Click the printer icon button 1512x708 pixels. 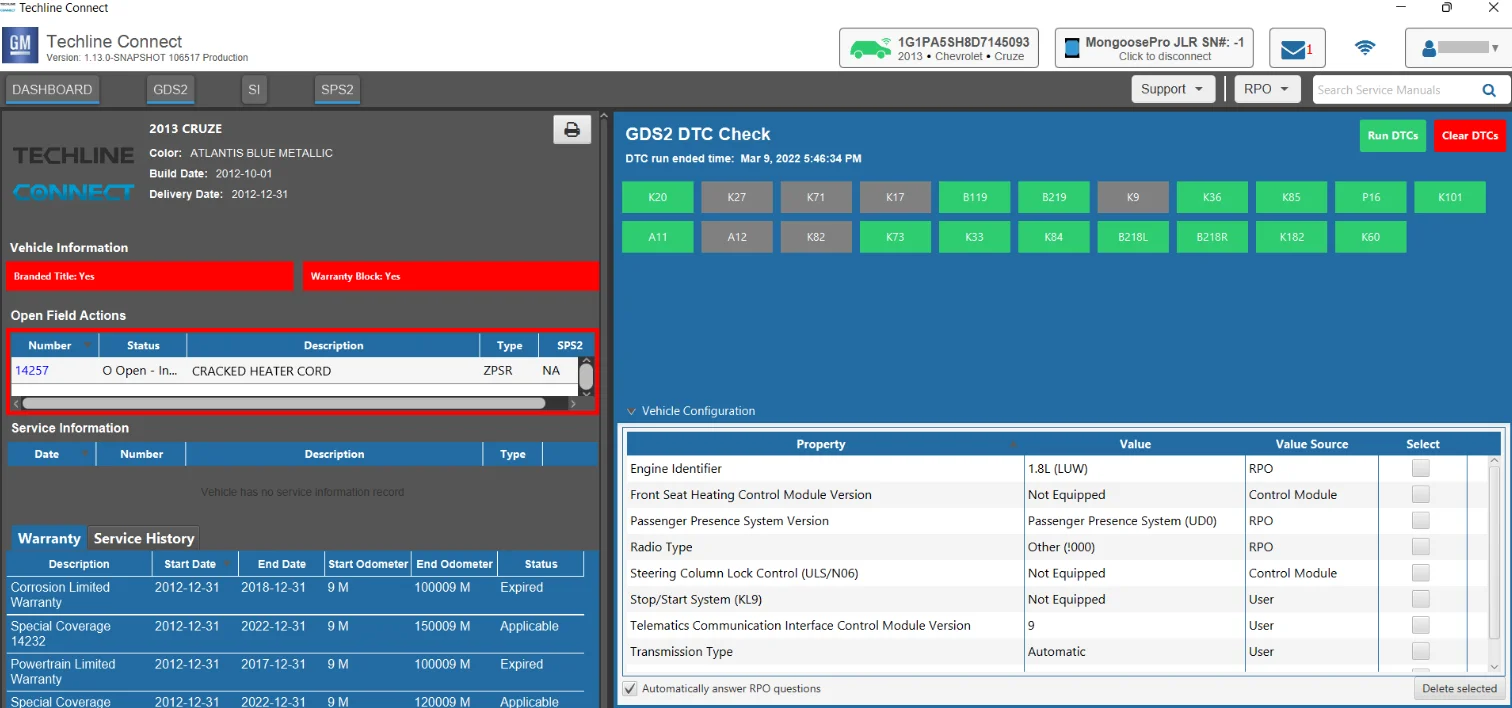(x=572, y=130)
